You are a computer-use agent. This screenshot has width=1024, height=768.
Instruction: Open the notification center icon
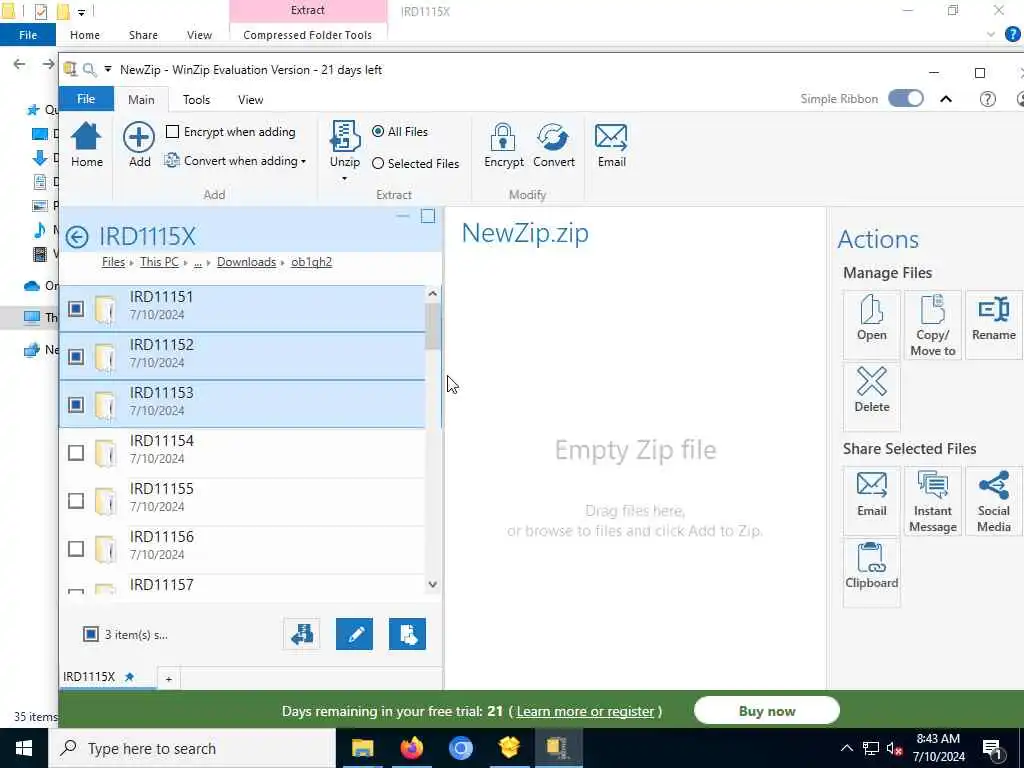pyautogui.click(x=992, y=748)
